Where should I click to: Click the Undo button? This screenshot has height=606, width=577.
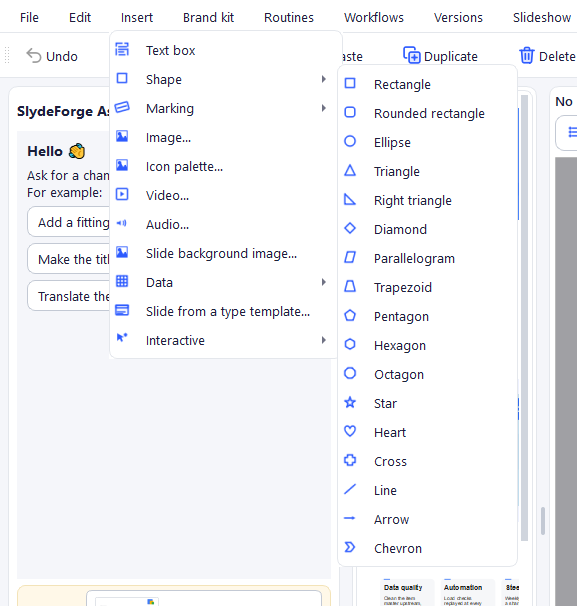pyautogui.click(x=52, y=56)
